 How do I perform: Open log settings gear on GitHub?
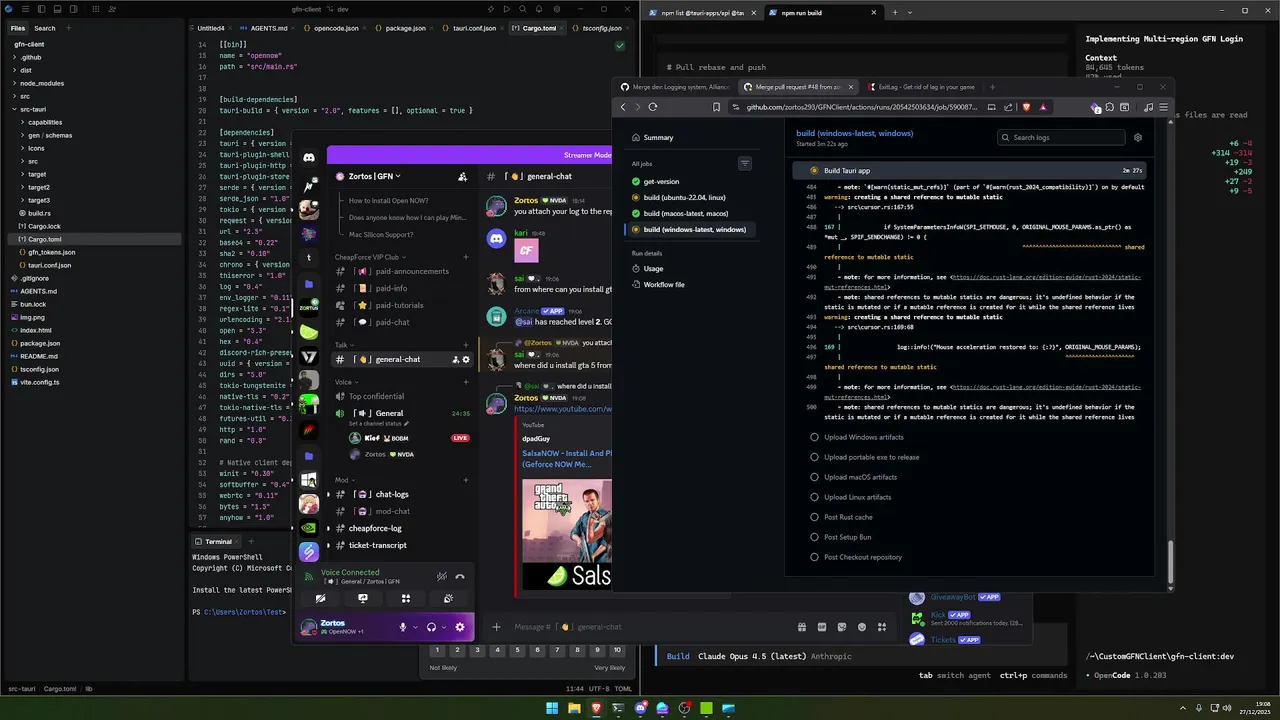coord(1138,137)
